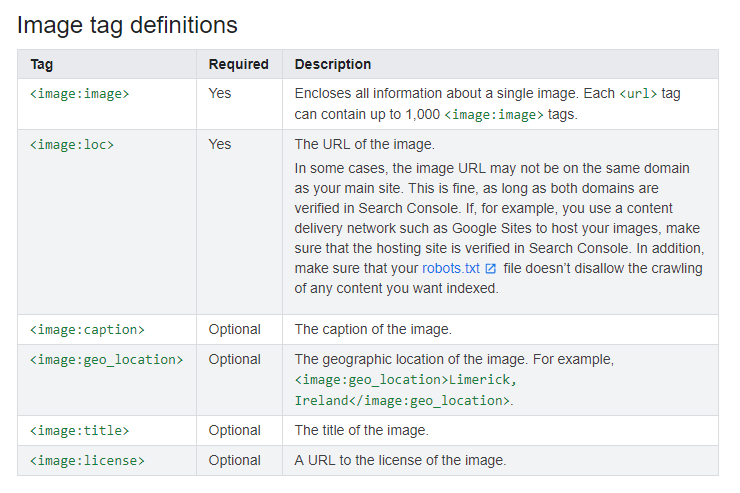
Task: Click 'Yes' in the <image:loc> row
Action: coord(220,144)
